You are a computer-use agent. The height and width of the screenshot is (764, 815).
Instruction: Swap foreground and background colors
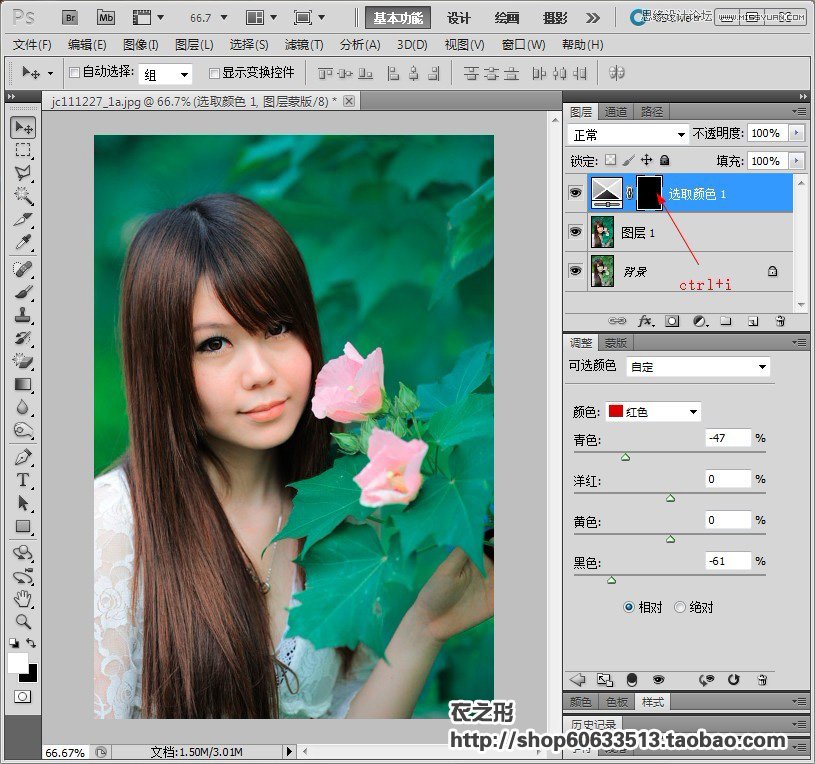[31, 643]
